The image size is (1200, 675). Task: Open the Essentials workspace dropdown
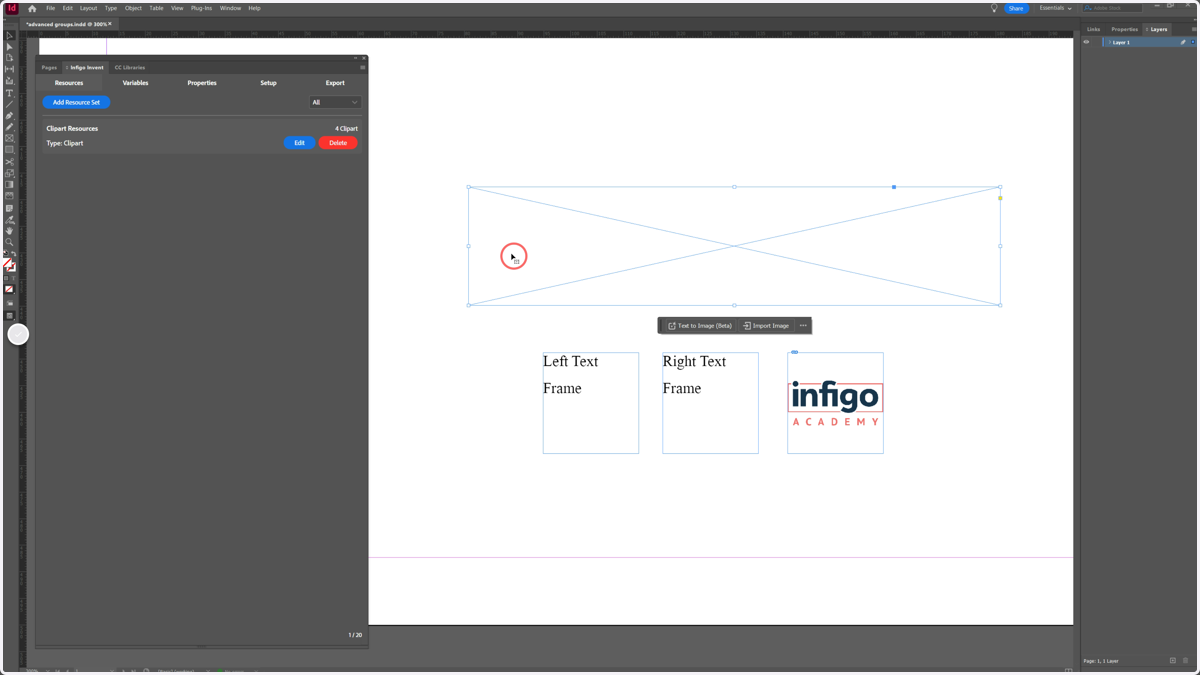click(x=1055, y=8)
